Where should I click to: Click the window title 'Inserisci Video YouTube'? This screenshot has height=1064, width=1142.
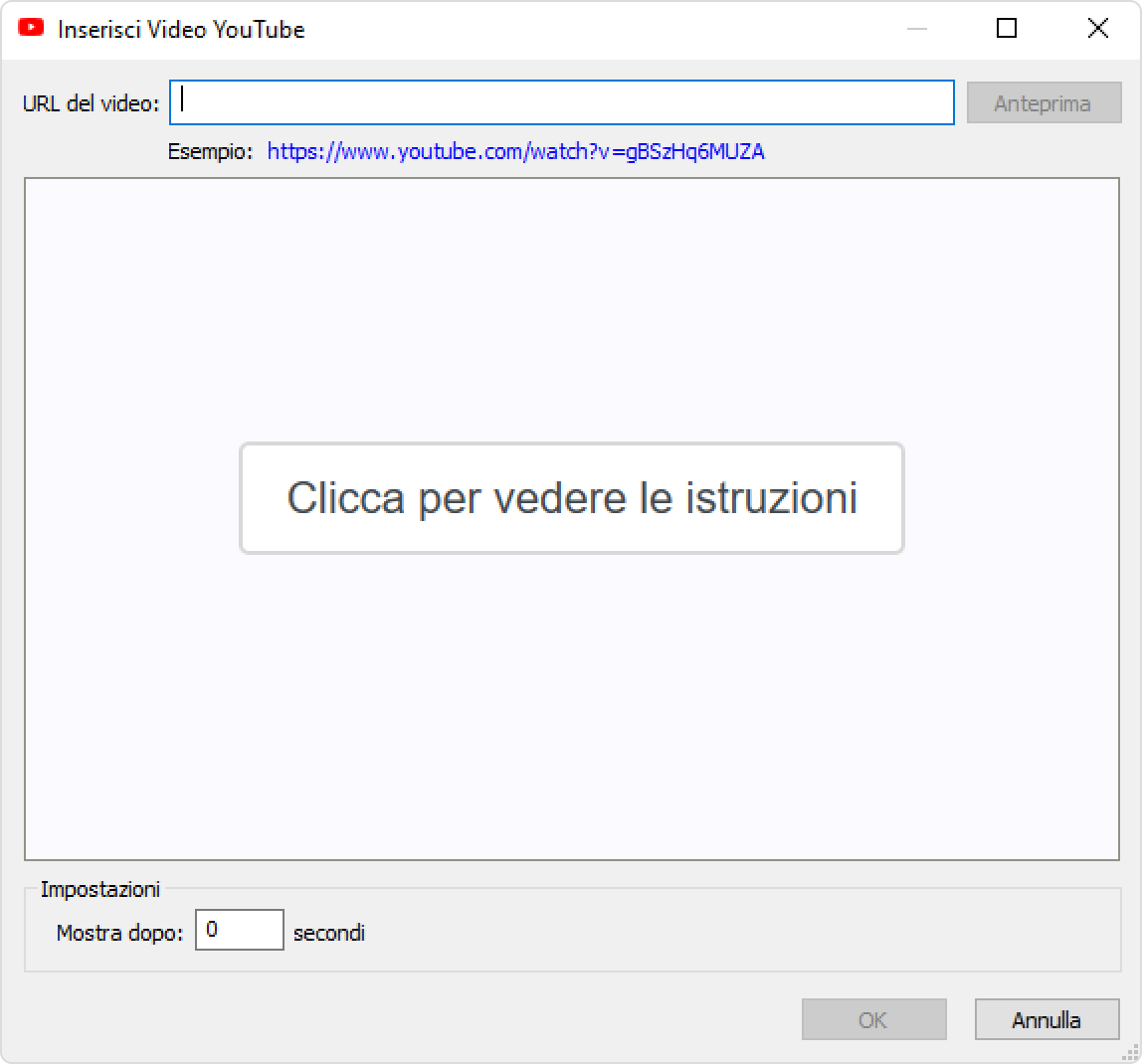(x=181, y=29)
